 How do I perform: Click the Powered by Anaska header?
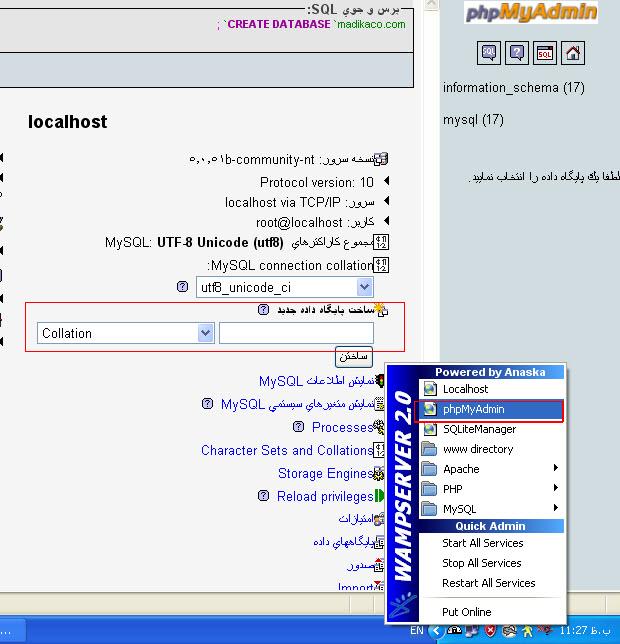[x=490, y=372]
